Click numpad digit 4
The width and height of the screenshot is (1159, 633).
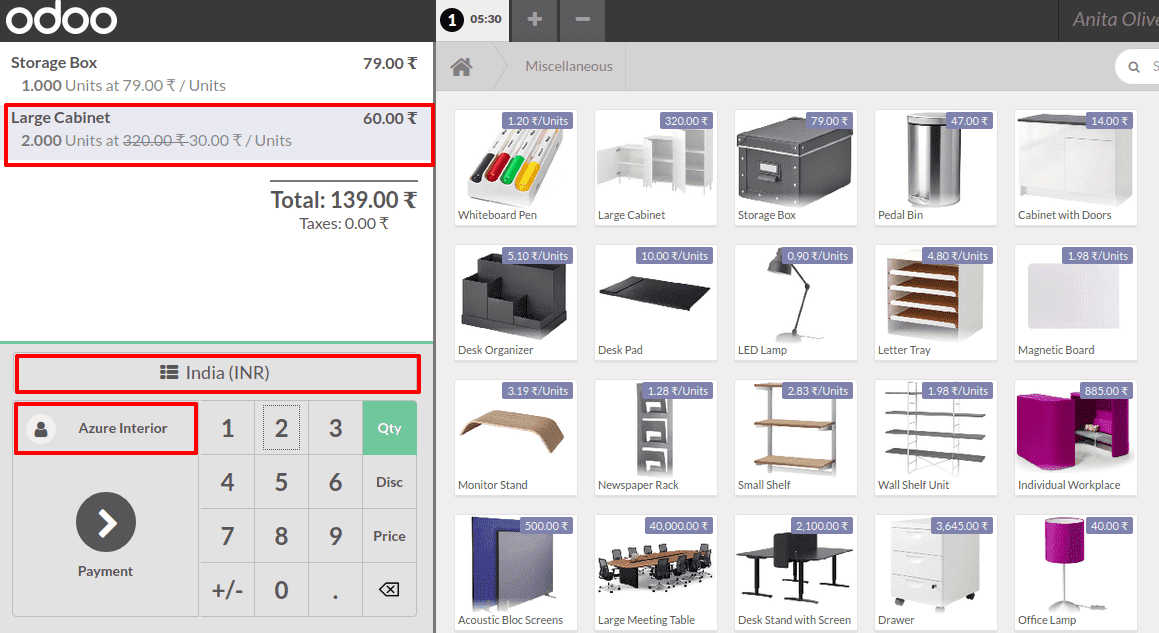pyautogui.click(x=228, y=482)
